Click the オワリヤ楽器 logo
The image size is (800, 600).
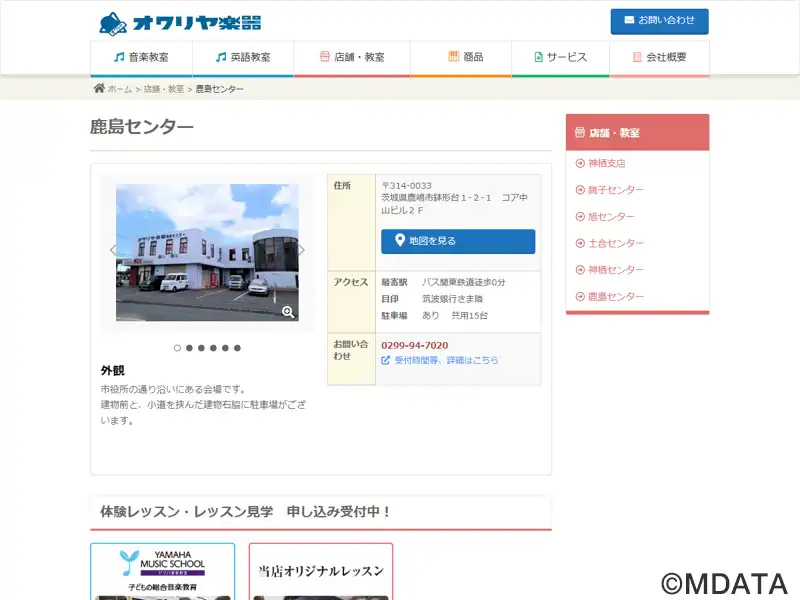pyautogui.click(x=180, y=22)
